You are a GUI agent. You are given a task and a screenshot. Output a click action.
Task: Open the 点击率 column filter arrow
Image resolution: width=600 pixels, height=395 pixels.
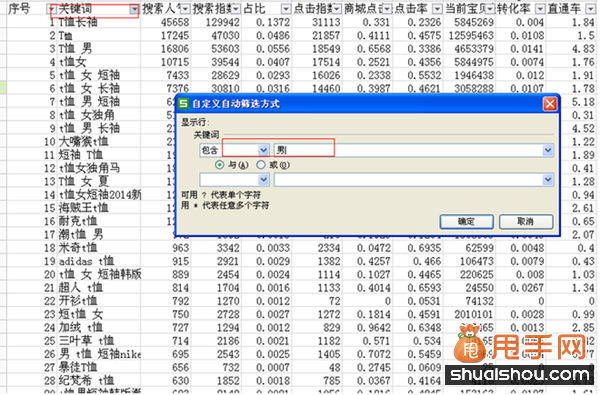[x=437, y=9]
